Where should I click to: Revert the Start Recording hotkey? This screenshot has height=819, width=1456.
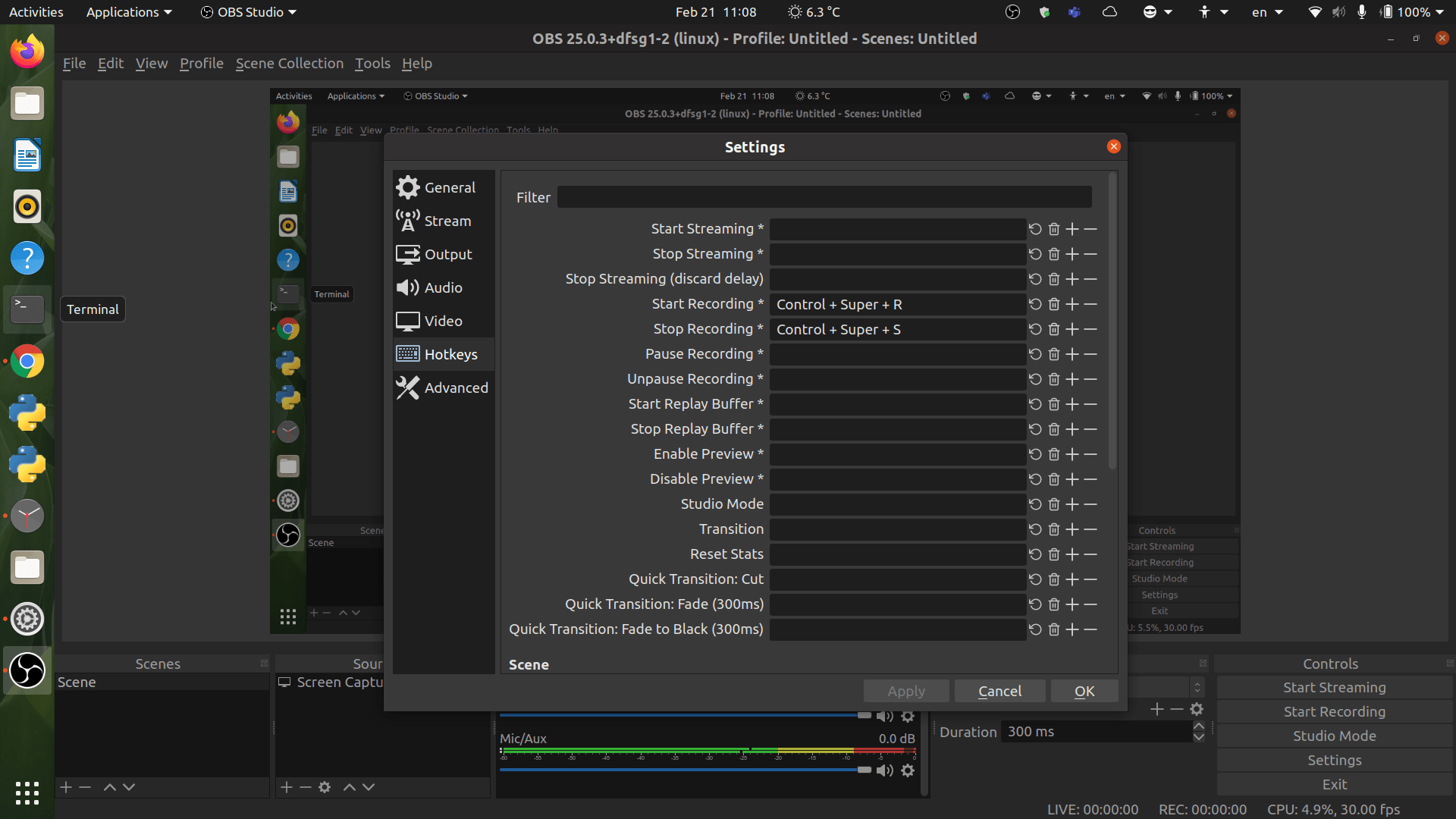1036,304
